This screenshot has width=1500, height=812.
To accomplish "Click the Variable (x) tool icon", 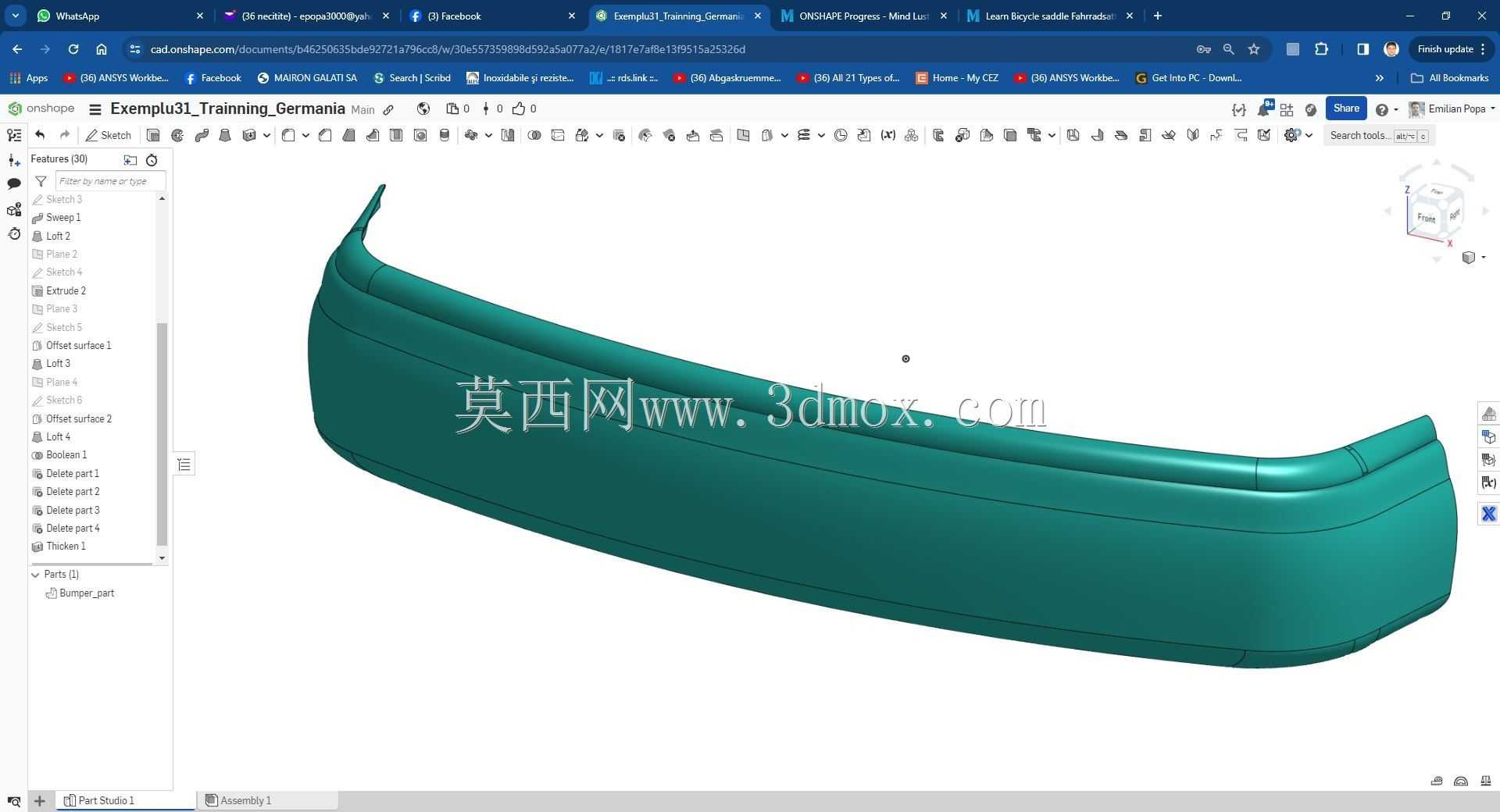I will 887,135.
